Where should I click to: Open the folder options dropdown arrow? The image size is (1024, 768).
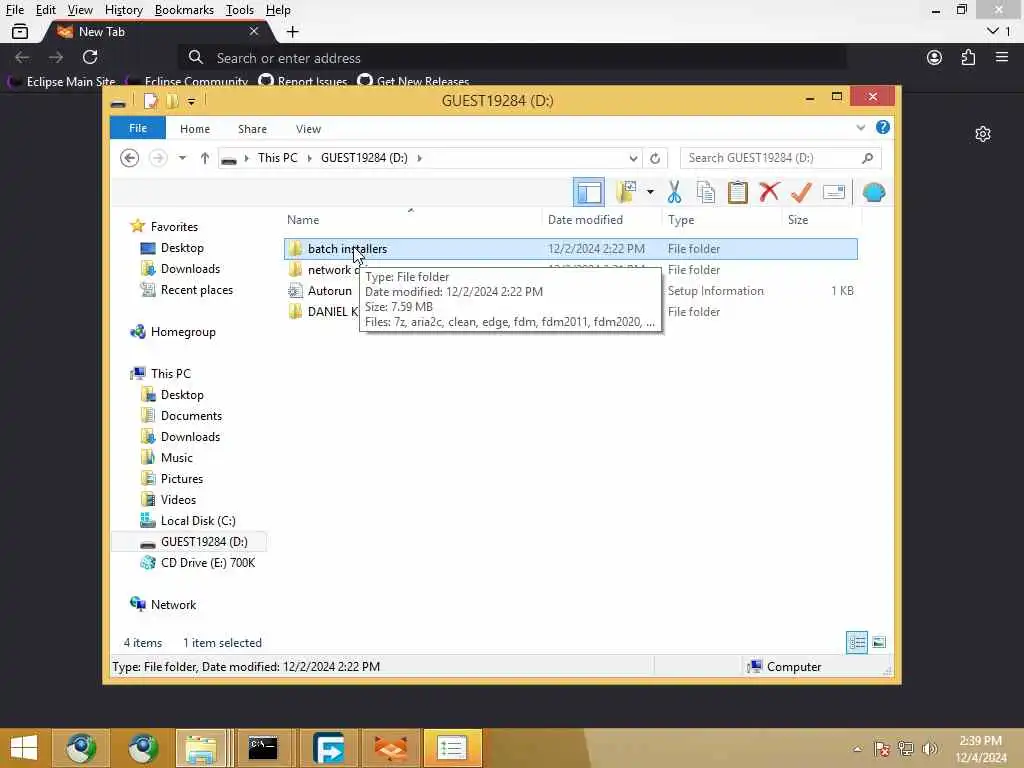650,192
